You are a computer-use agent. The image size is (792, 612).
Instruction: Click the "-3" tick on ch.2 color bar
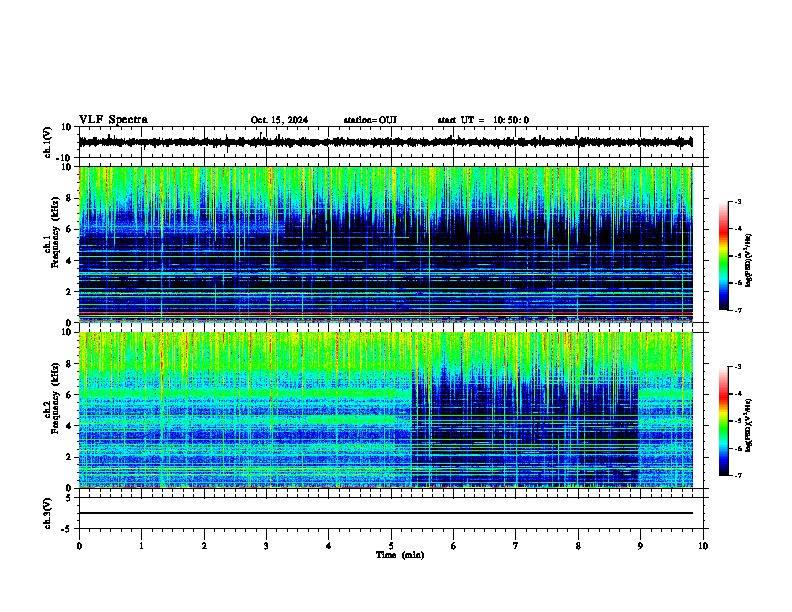(x=737, y=367)
